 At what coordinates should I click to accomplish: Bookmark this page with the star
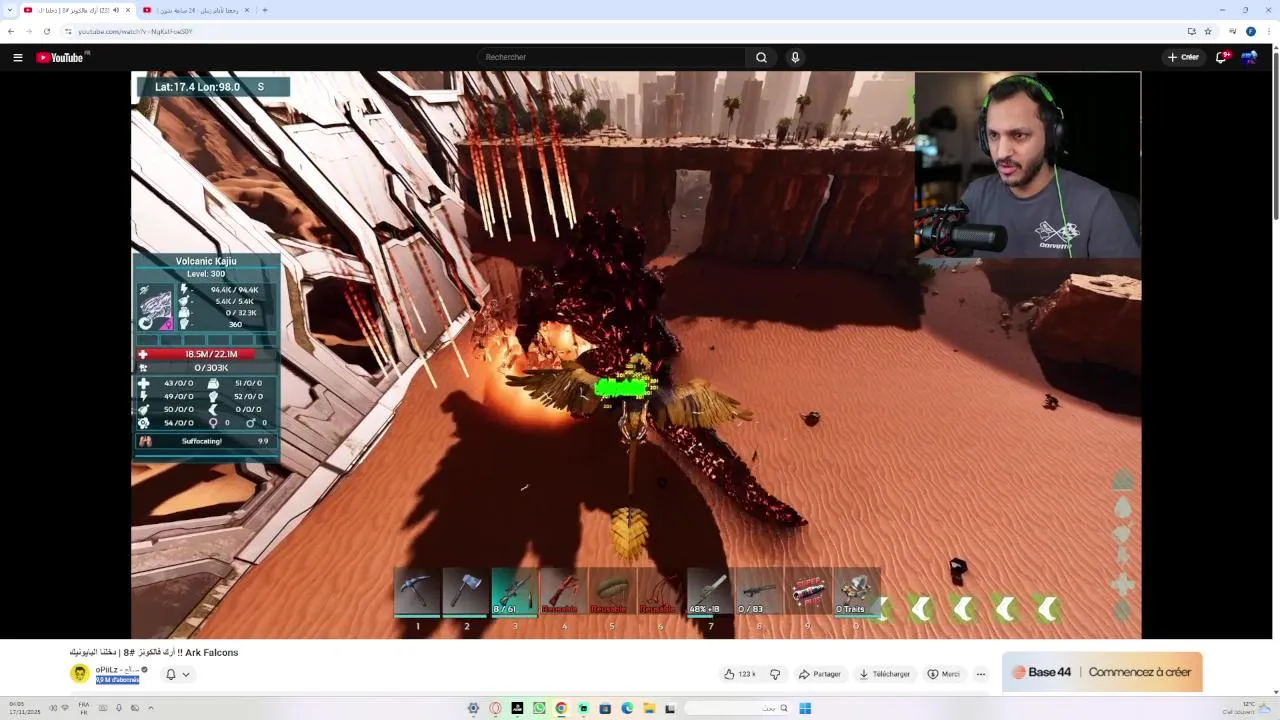pyautogui.click(x=1208, y=31)
